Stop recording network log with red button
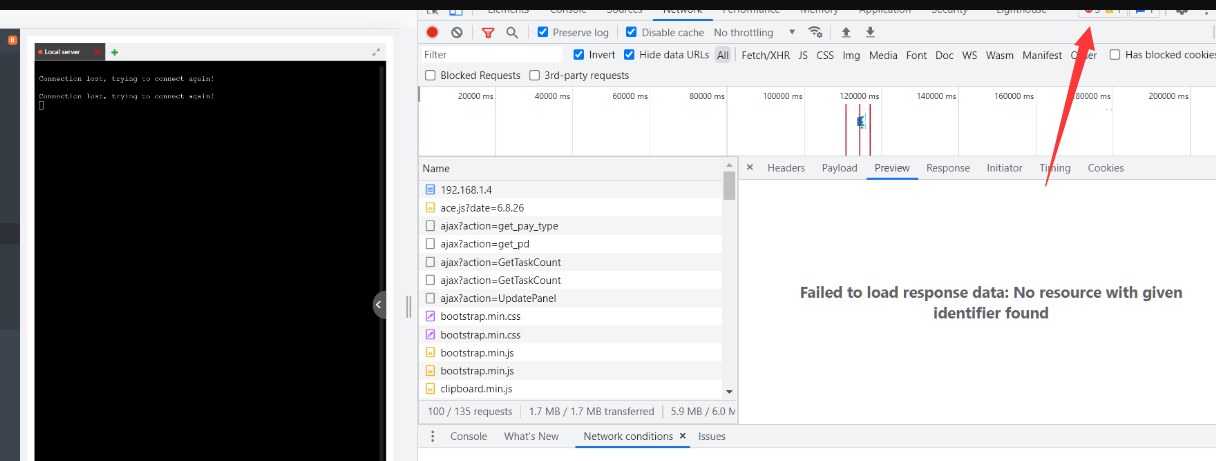This screenshot has height=461, width=1216. tap(432, 32)
